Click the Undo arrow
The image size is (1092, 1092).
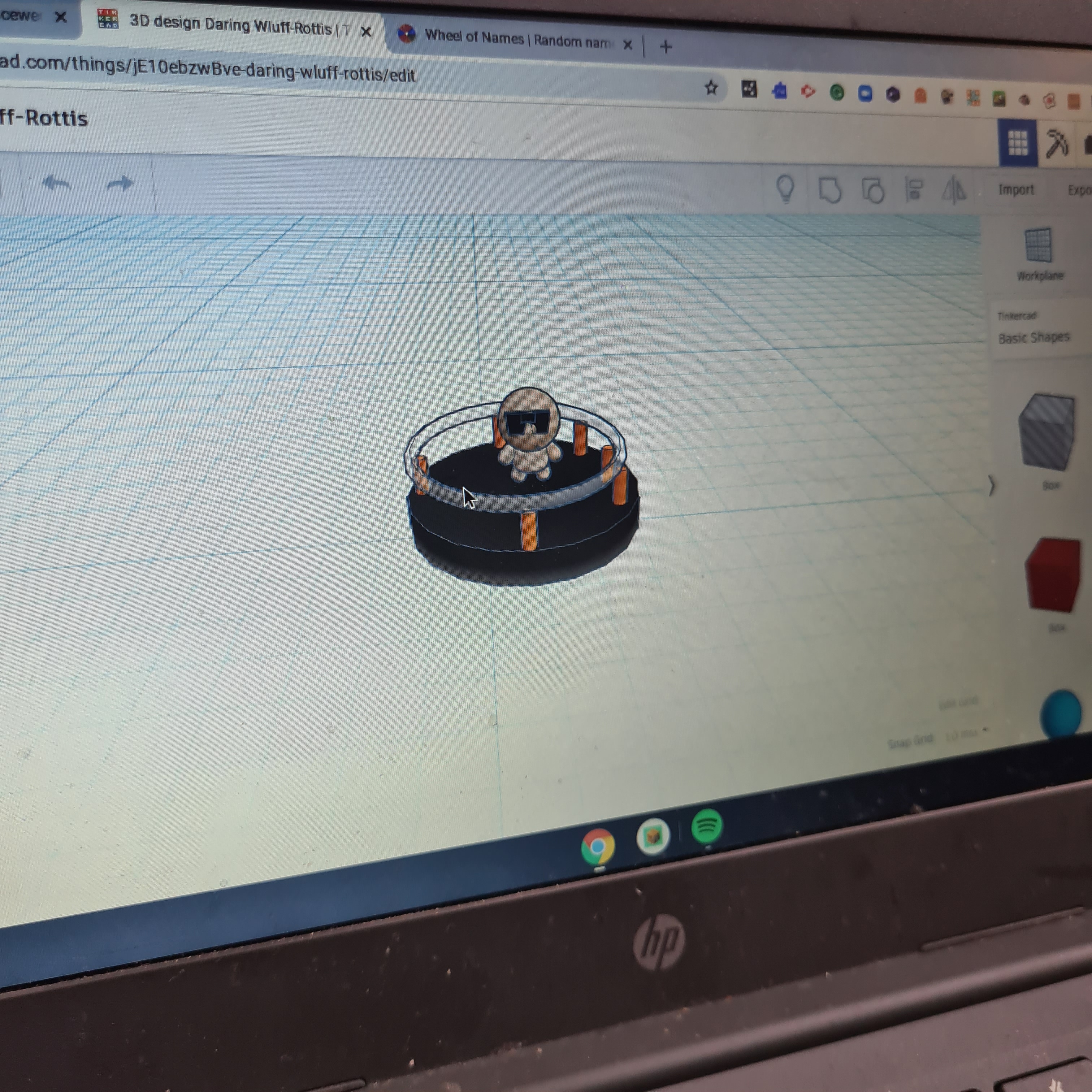tap(57, 183)
